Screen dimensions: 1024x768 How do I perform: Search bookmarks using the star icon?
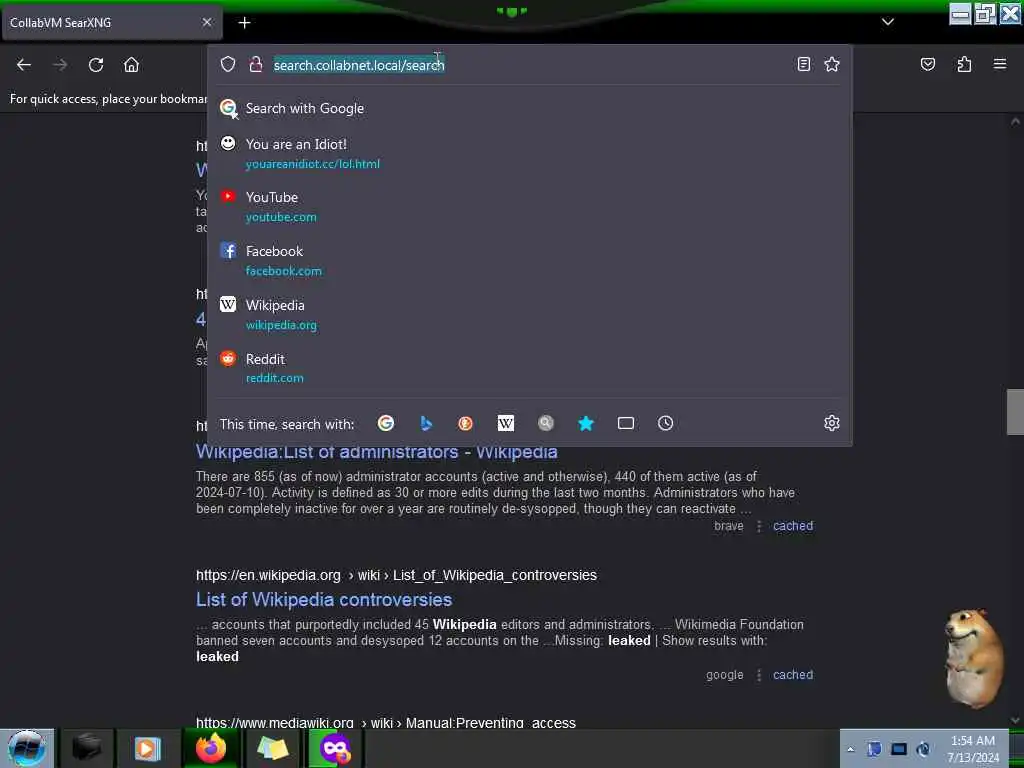tap(586, 423)
